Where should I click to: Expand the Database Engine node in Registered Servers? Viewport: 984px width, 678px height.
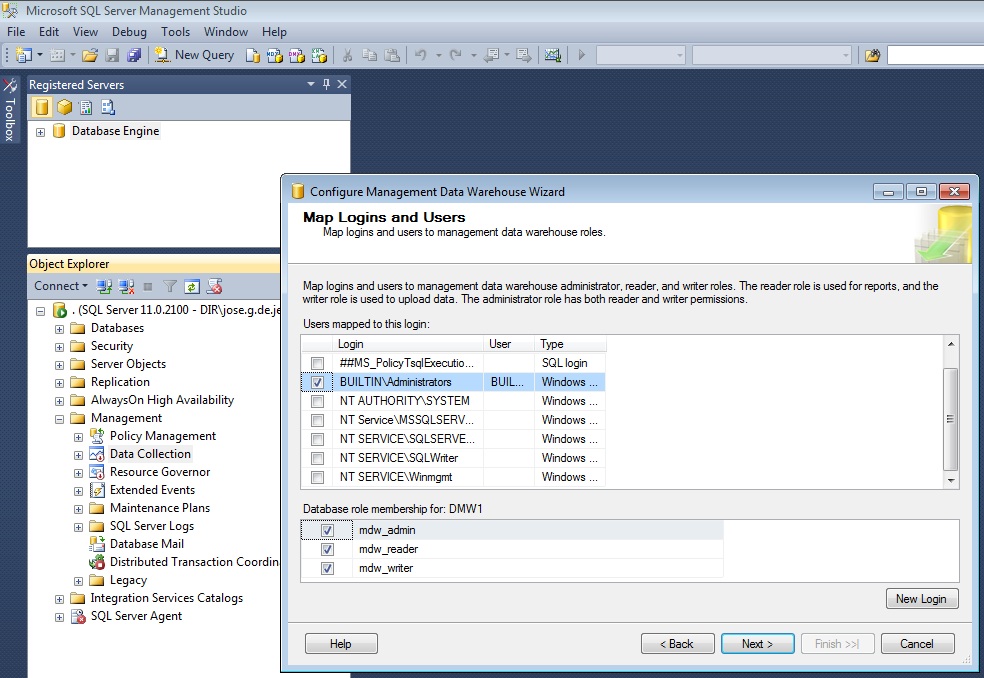point(40,132)
